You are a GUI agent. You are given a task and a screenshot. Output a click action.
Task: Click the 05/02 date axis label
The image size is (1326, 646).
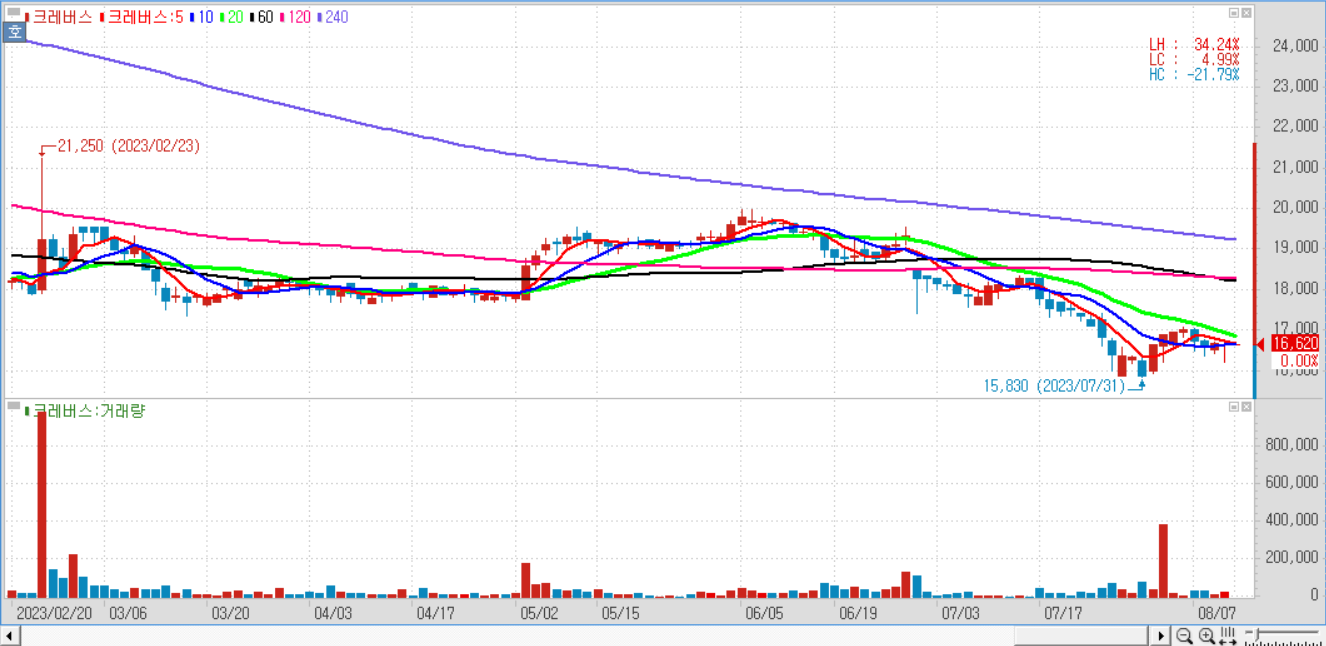540,612
